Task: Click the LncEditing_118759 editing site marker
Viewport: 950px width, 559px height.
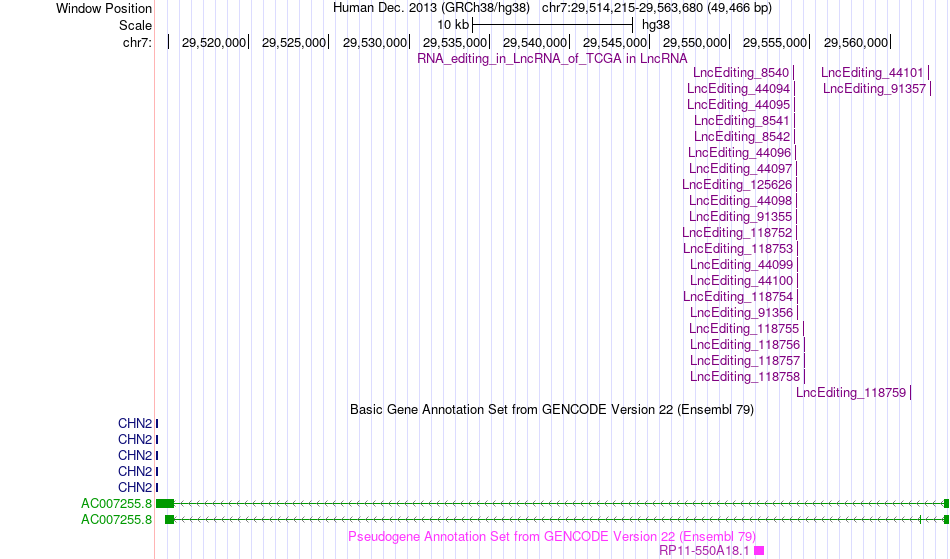Action: pos(911,392)
